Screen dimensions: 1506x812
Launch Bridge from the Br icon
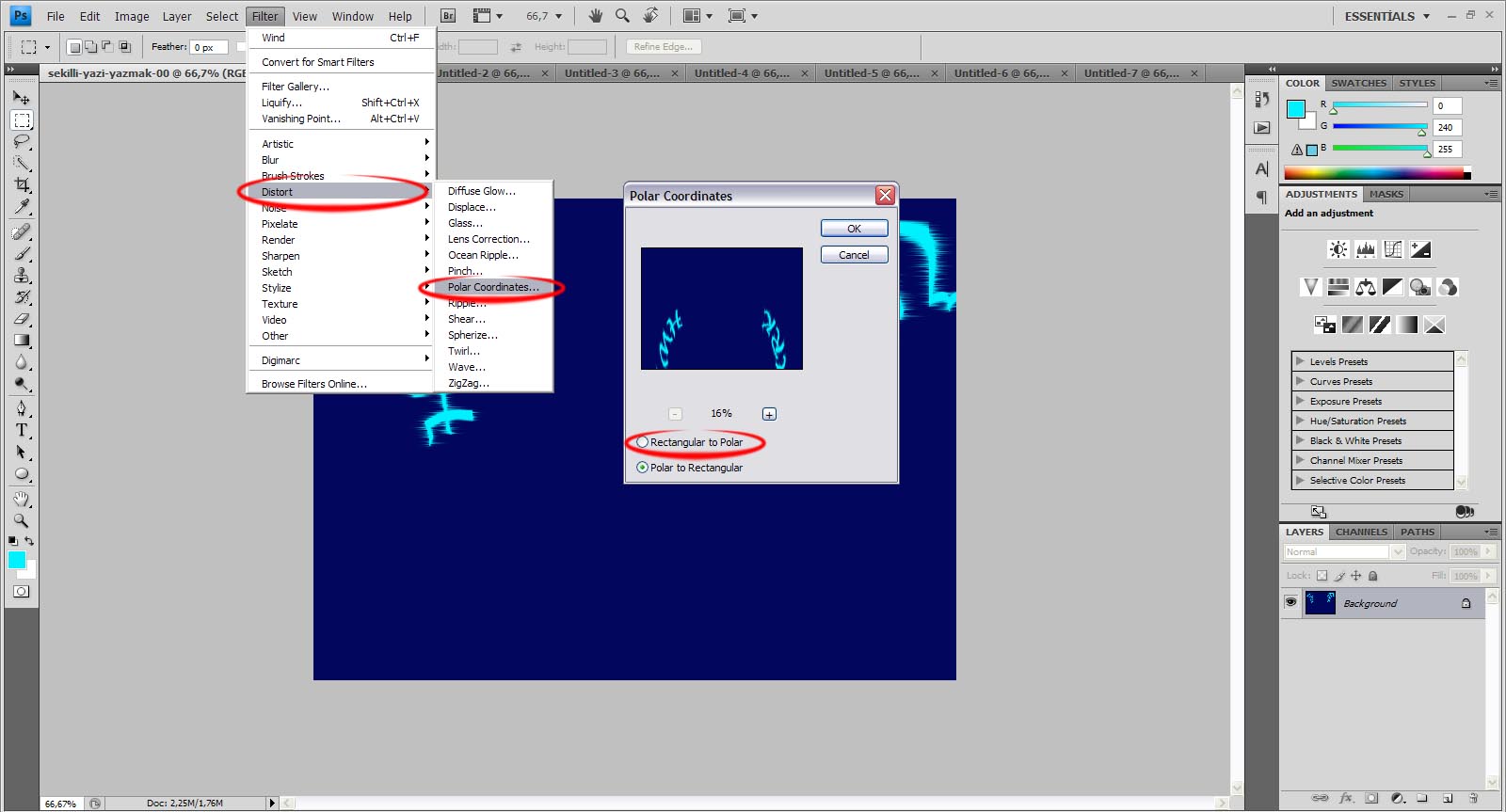click(448, 16)
